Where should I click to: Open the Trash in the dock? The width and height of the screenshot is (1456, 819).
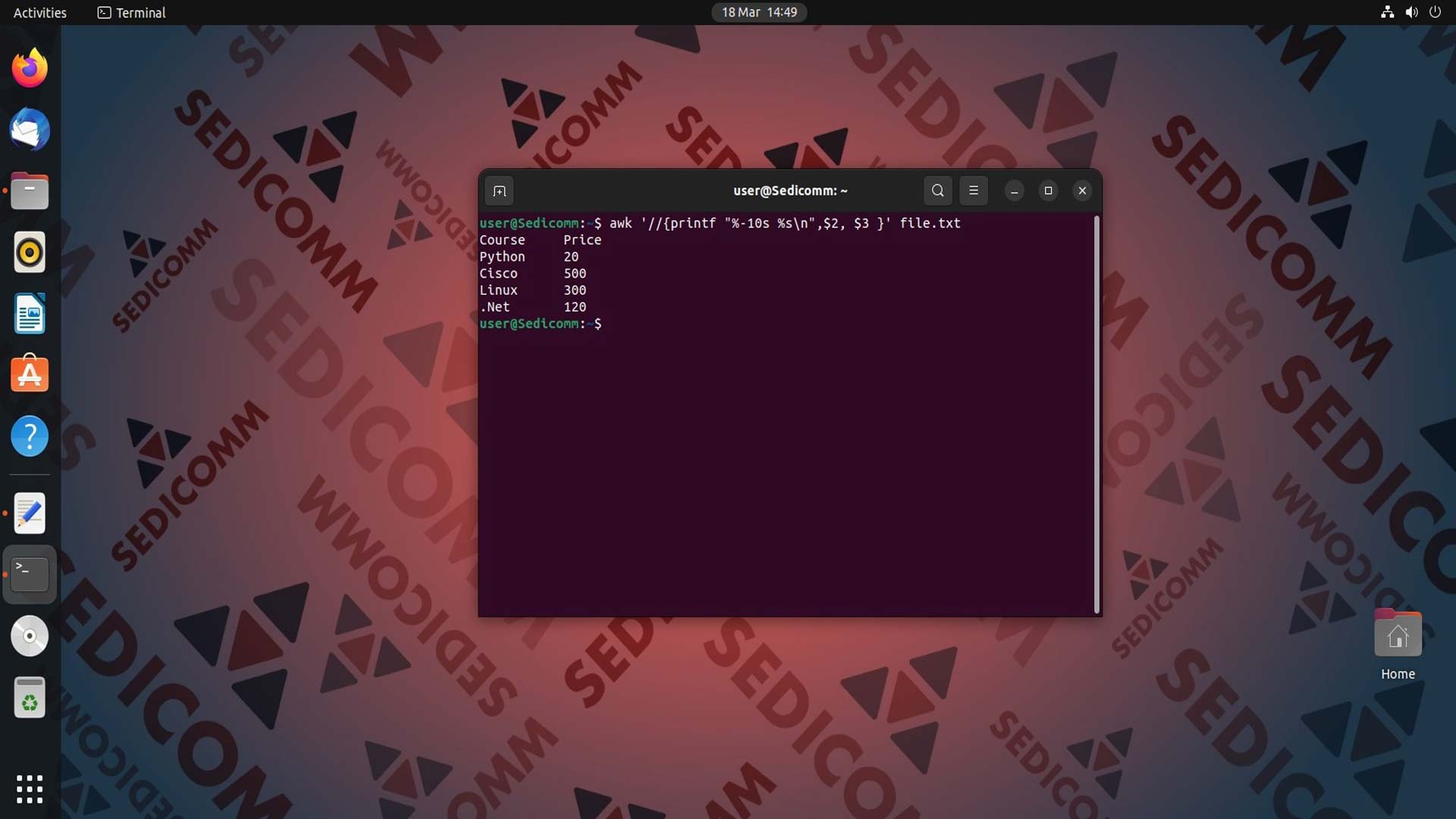tap(30, 698)
